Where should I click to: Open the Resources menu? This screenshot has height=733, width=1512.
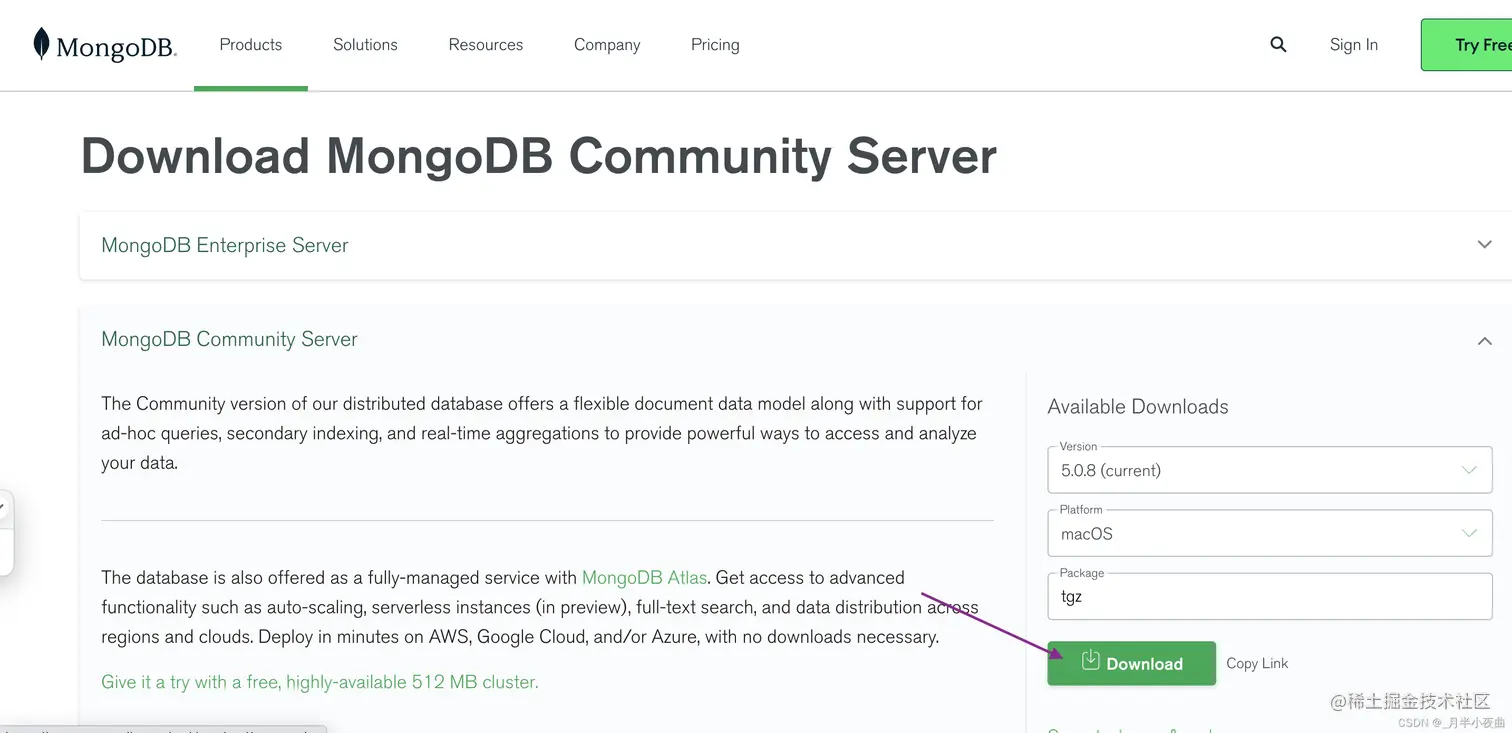(x=485, y=44)
